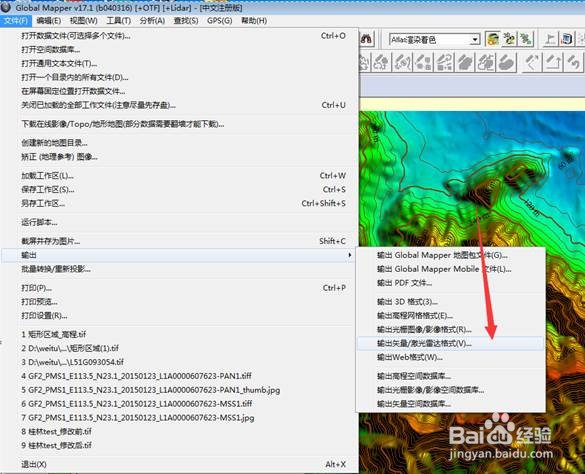The image size is (585, 474).
Task: Click the binoculars search icon in toolbar
Action: coord(366,39)
